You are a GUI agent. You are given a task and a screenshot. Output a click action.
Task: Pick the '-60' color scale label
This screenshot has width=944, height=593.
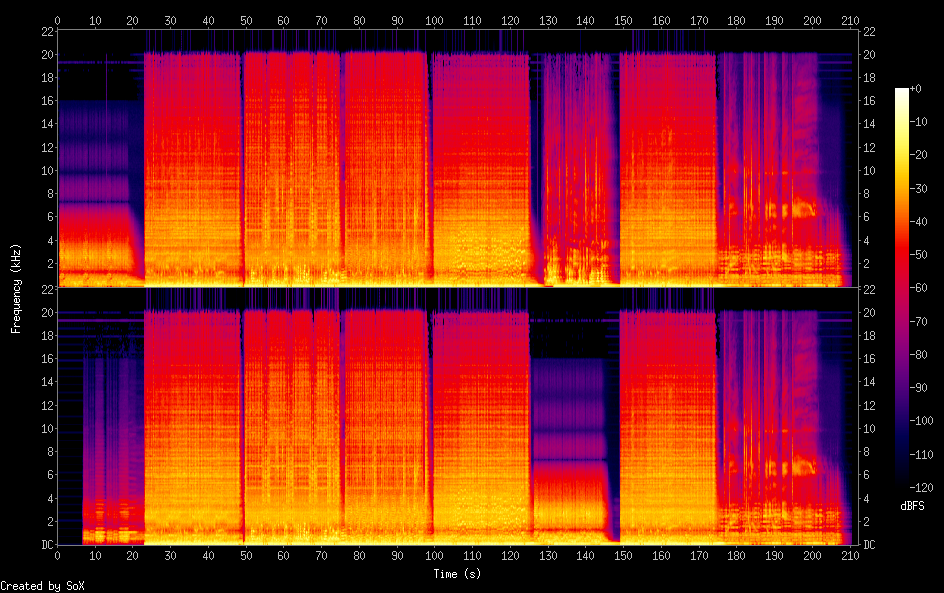point(919,288)
